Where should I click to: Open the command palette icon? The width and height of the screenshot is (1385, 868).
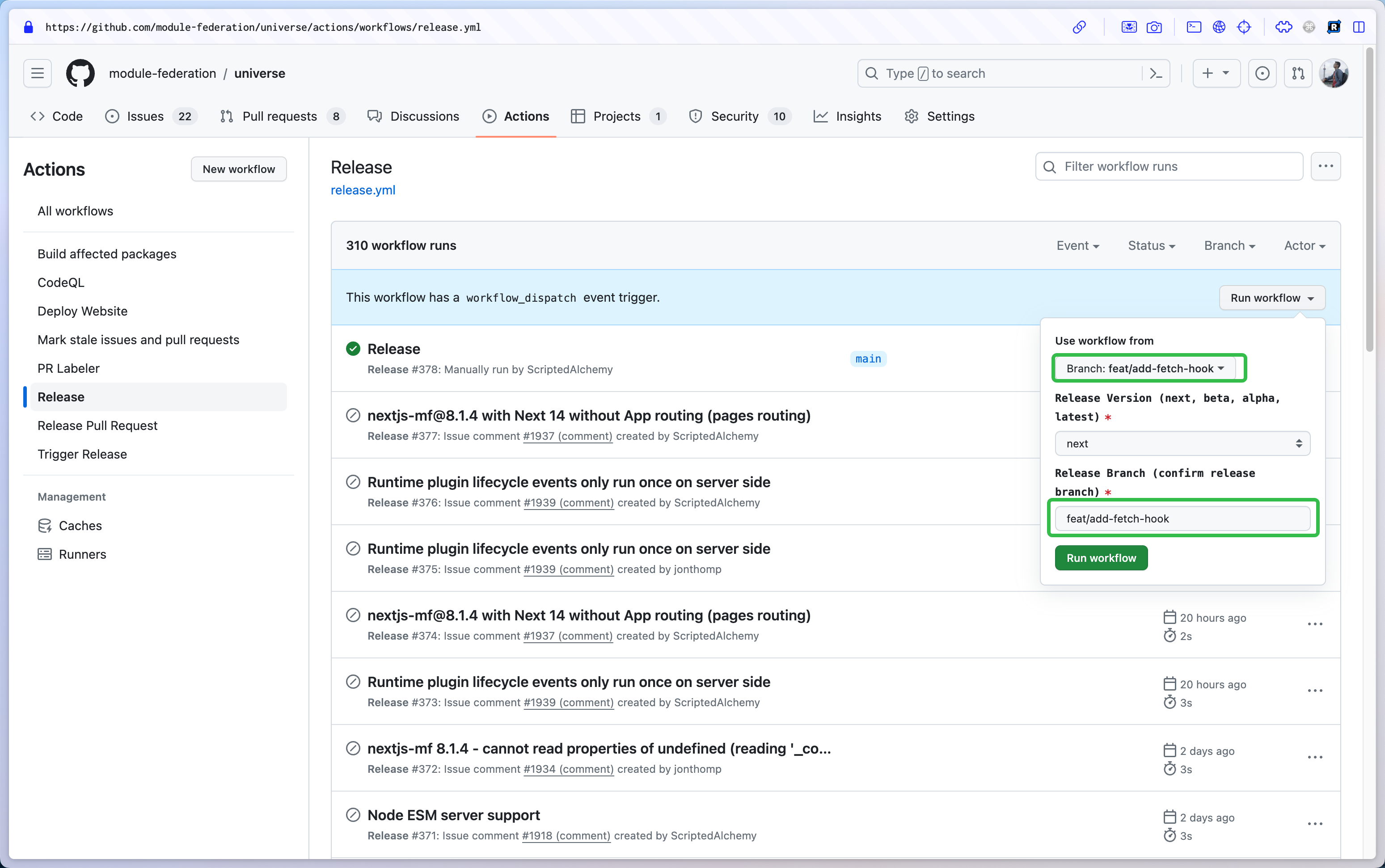(x=1156, y=73)
